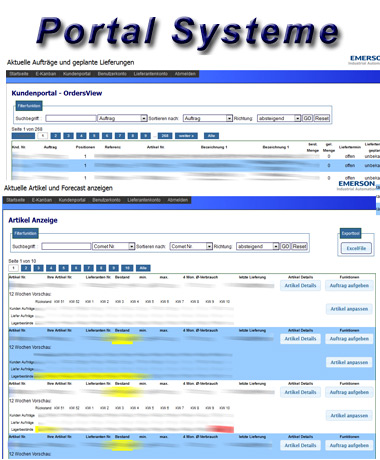Go to the last orders page, 268
This screenshot has width=380, height=460.
tap(165, 136)
